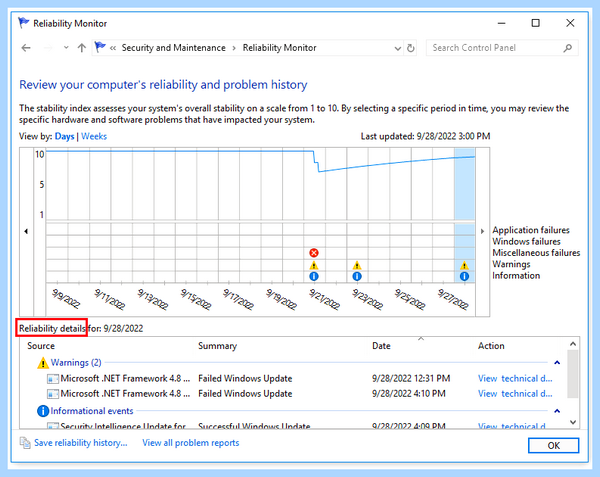Sort list by Date column
This screenshot has width=600, height=477.
[x=381, y=346]
